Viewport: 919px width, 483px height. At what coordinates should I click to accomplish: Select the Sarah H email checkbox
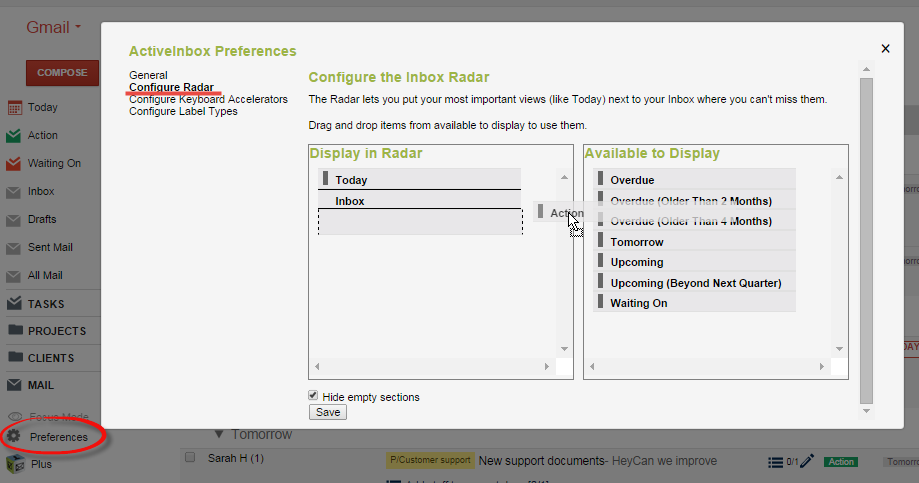pos(190,457)
